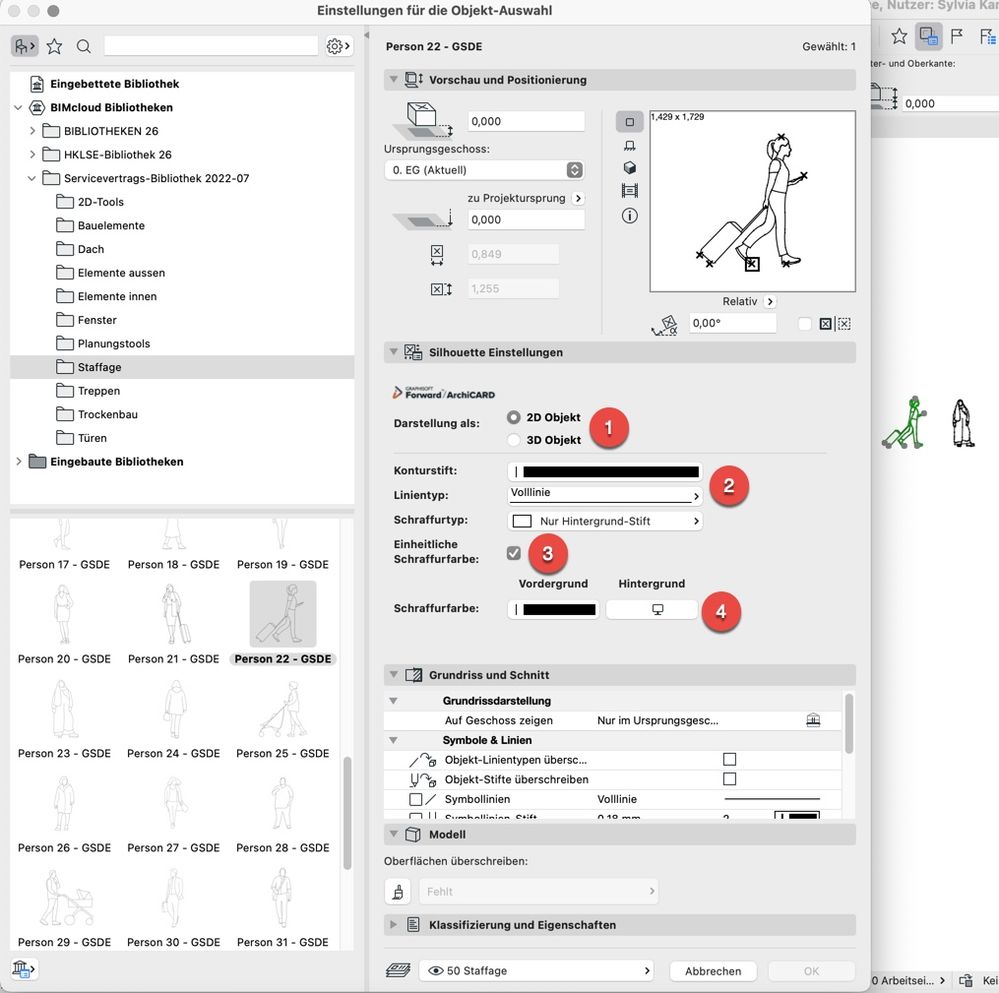
Task: Open the object library folder view button
Action: click(x=24, y=46)
